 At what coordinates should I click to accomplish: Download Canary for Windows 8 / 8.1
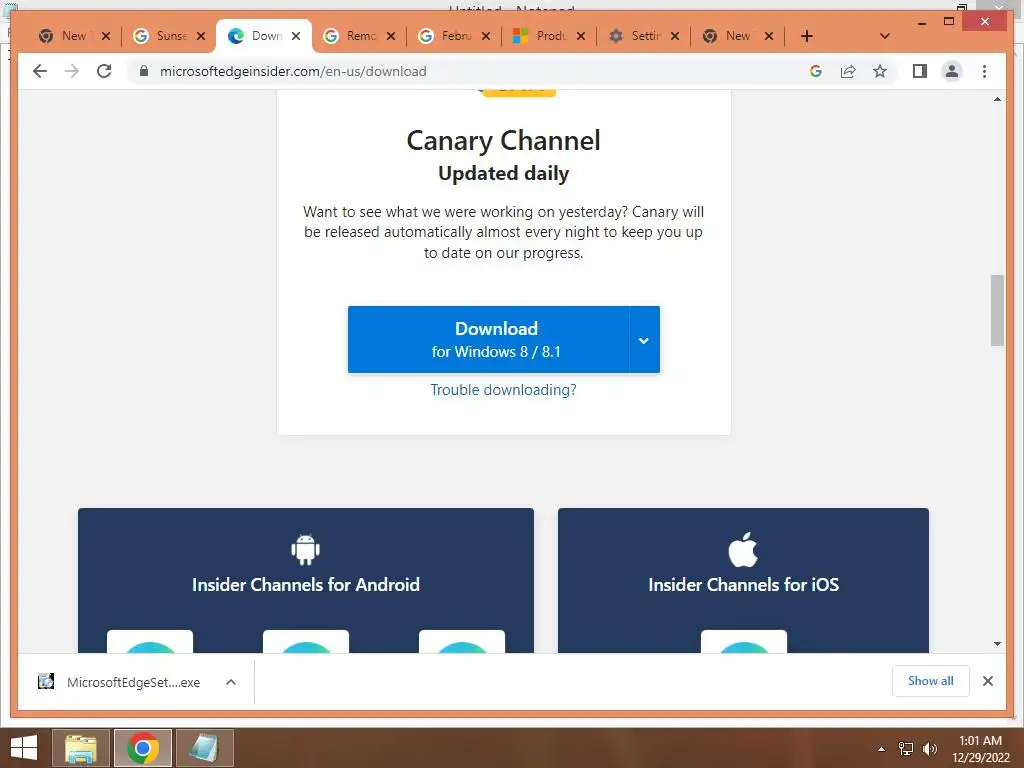click(488, 340)
